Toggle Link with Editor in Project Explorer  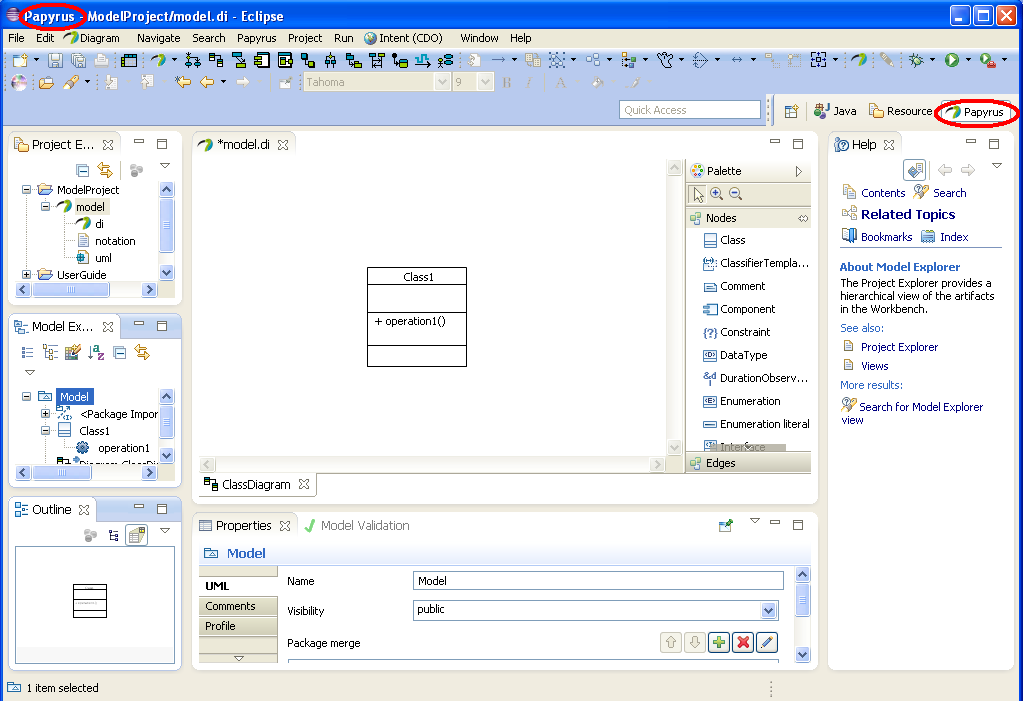point(105,170)
